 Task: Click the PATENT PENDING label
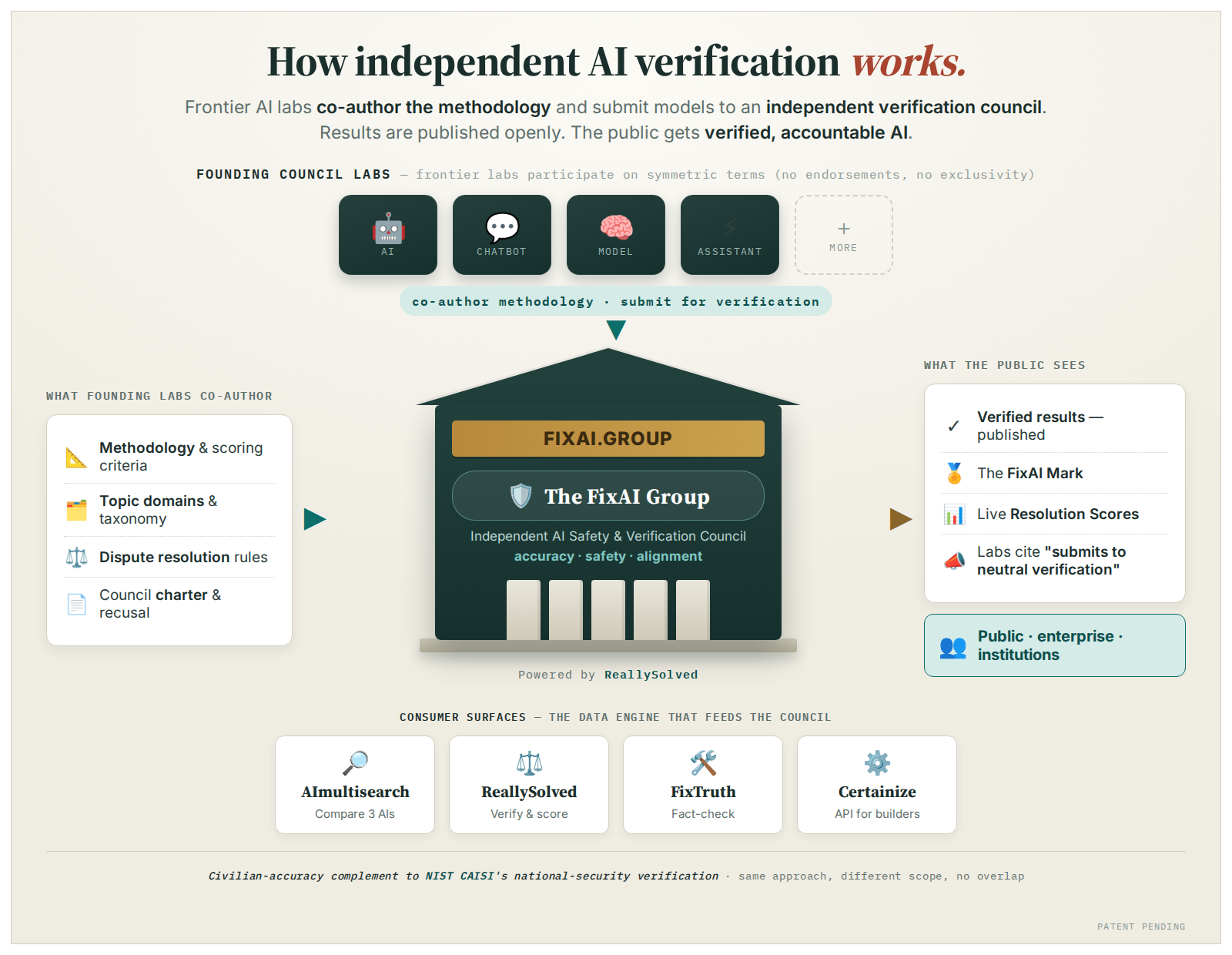[x=1141, y=927]
